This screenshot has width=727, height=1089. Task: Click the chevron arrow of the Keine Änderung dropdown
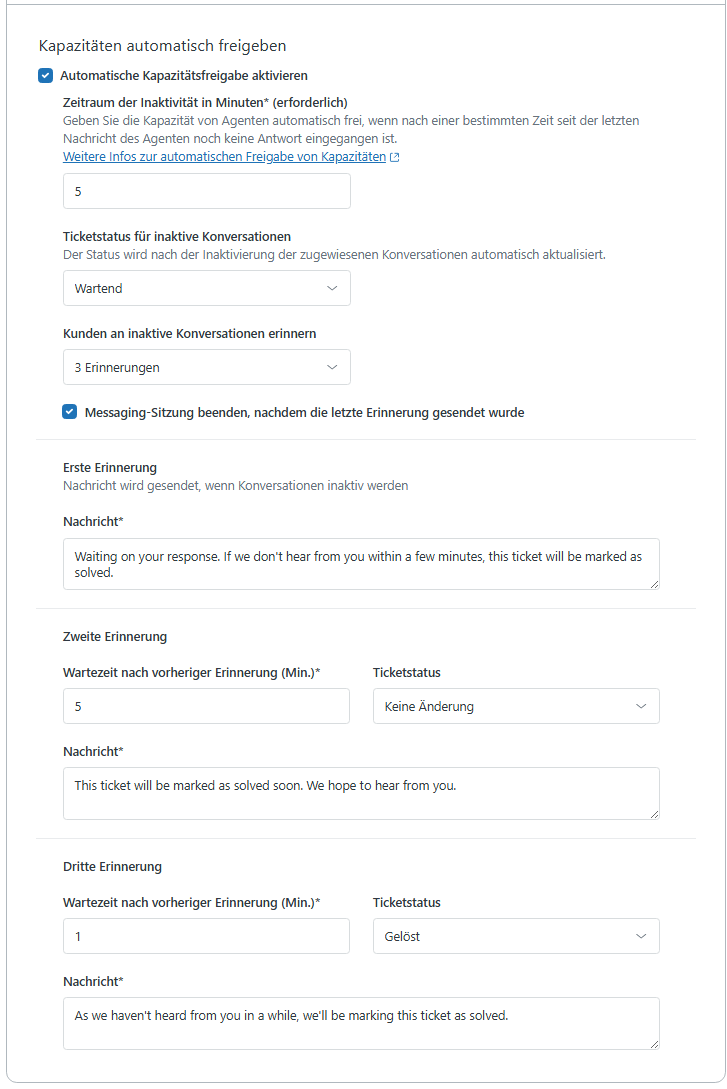641,706
